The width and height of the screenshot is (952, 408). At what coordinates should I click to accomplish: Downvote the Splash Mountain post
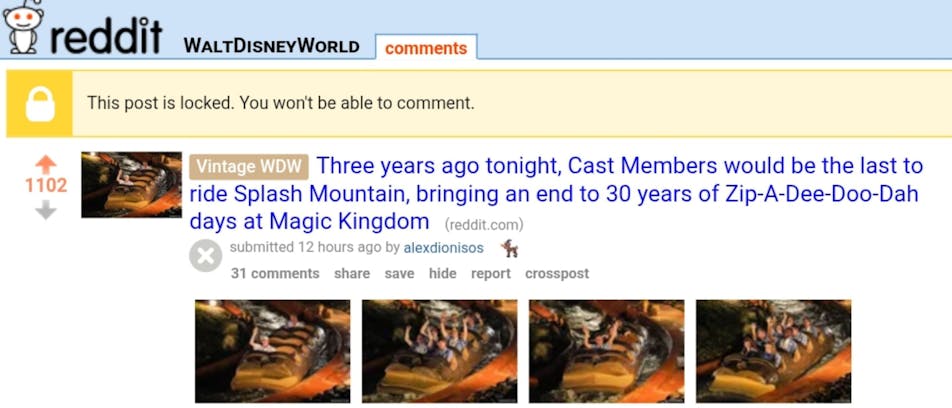46,210
